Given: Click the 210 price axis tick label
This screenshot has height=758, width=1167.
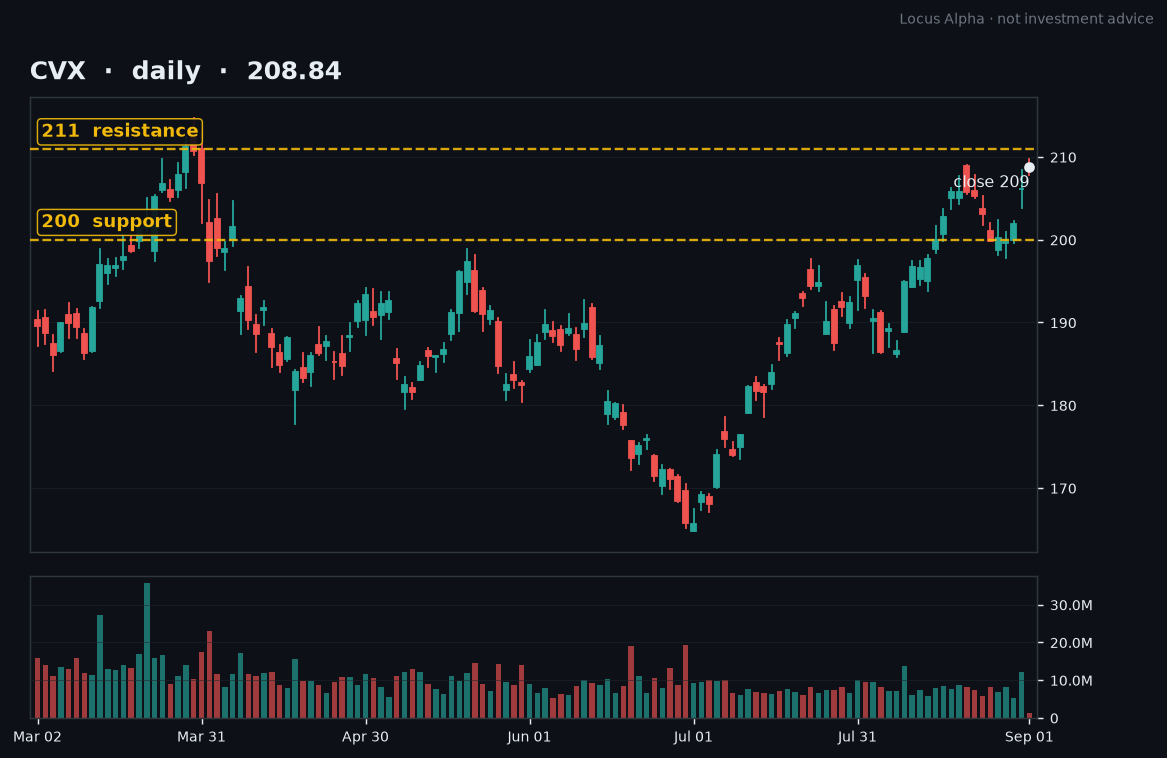Looking at the screenshot, I should point(1063,158).
